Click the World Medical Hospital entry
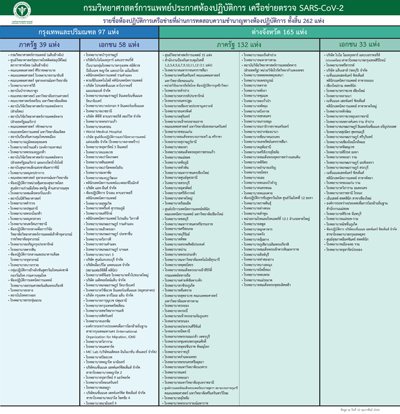Image resolution: width=400 pixels, height=414 pixels. coord(104,132)
